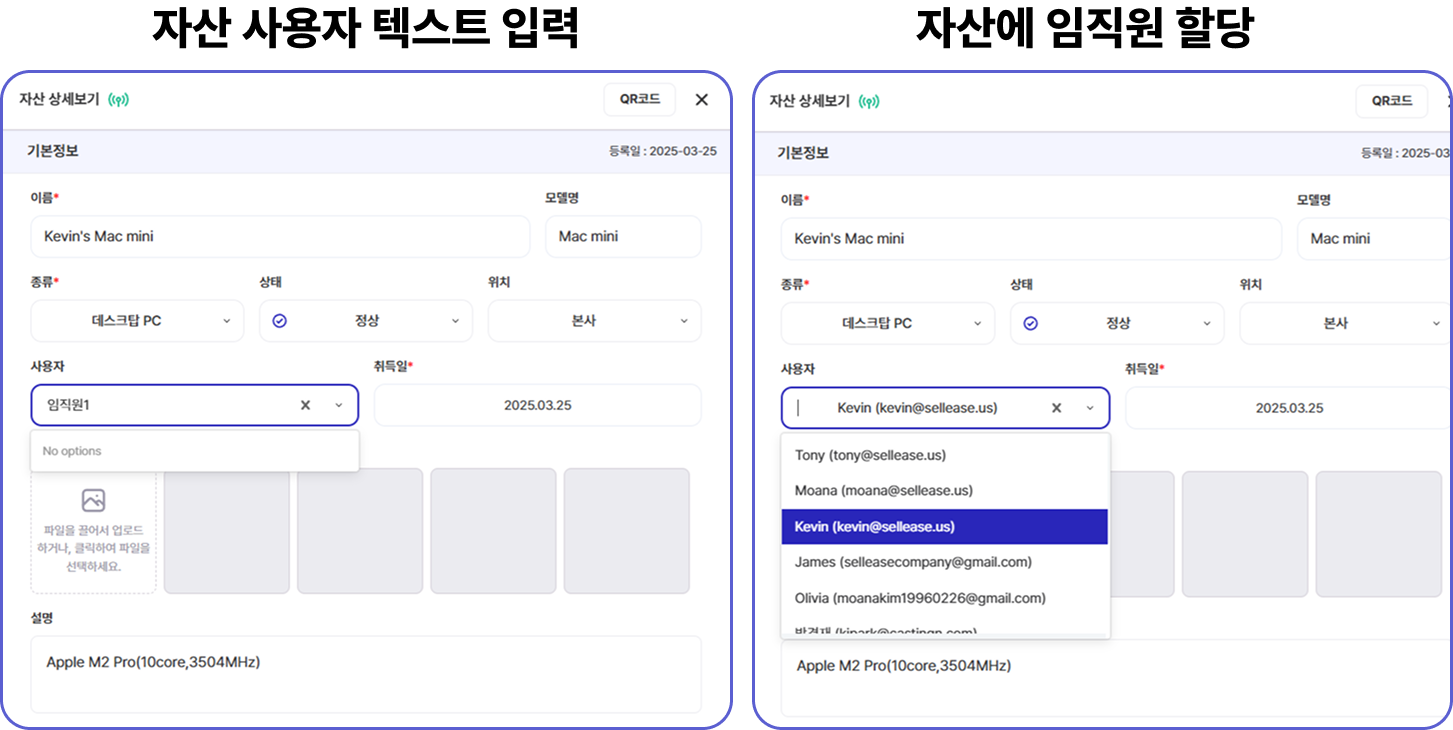This screenshot has width=1453, height=730.
Task: Click 자산 상세보기 title in right panel
Action: click(809, 101)
